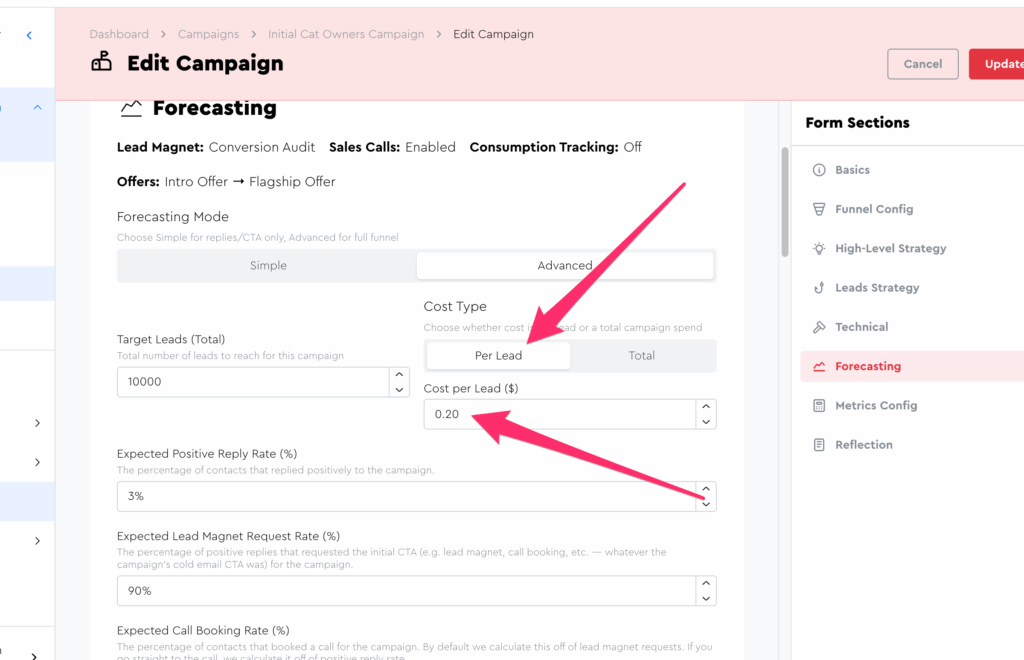Click the Funnel Config funnel icon
Image resolution: width=1024 pixels, height=660 pixels.
pyautogui.click(x=819, y=209)
